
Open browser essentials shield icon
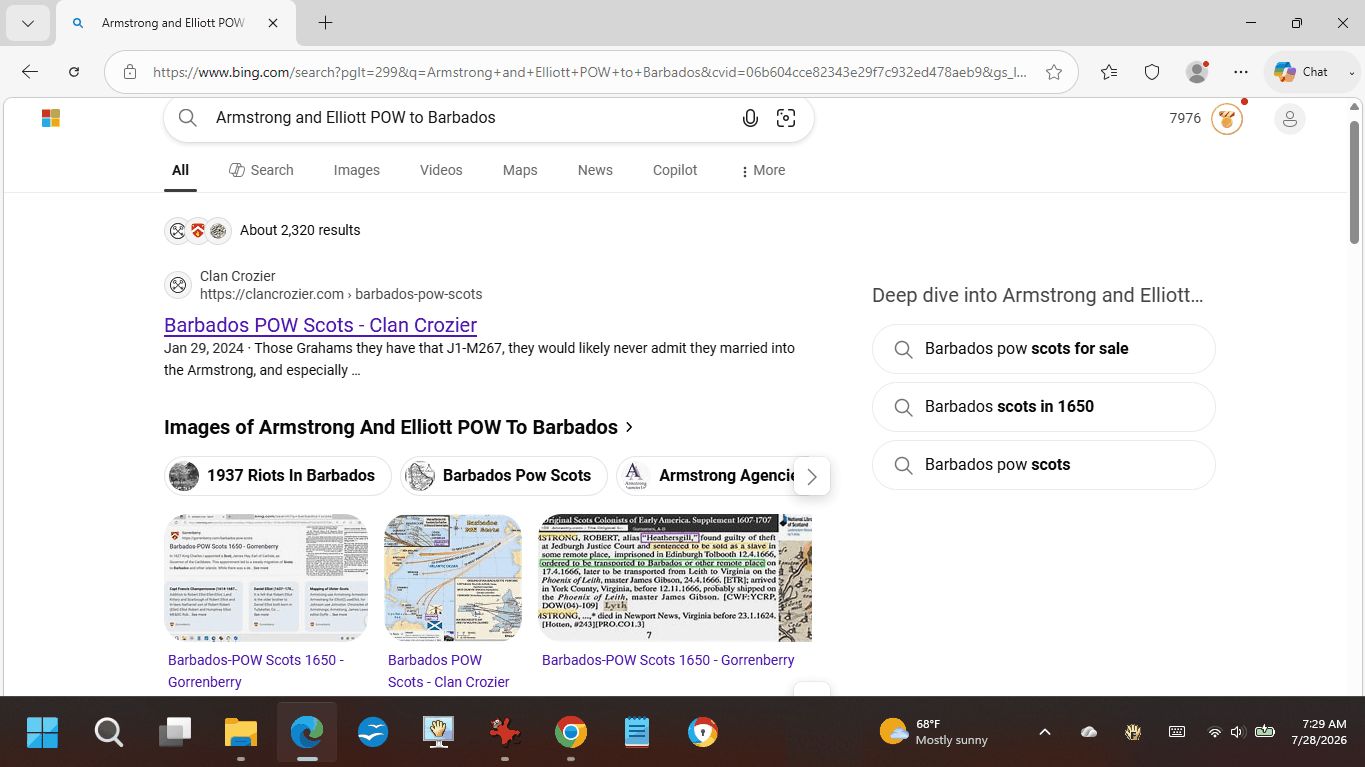[1152, 72]
